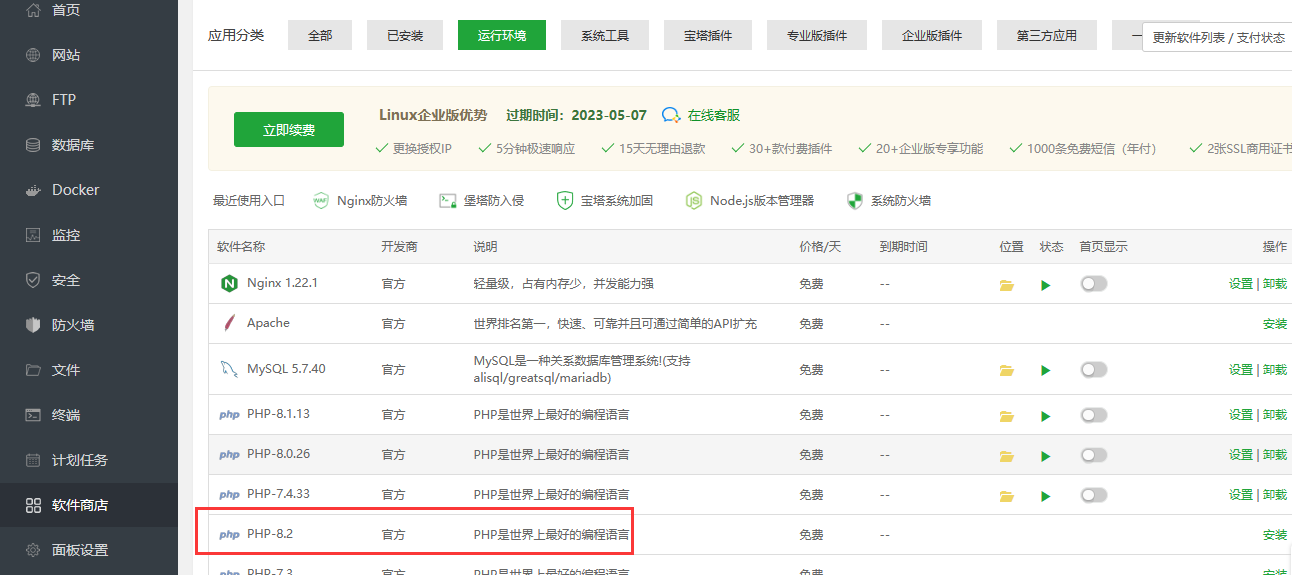
Task: Click 设置 for Nginx 1.22.1
Action: pos(1241,284)
